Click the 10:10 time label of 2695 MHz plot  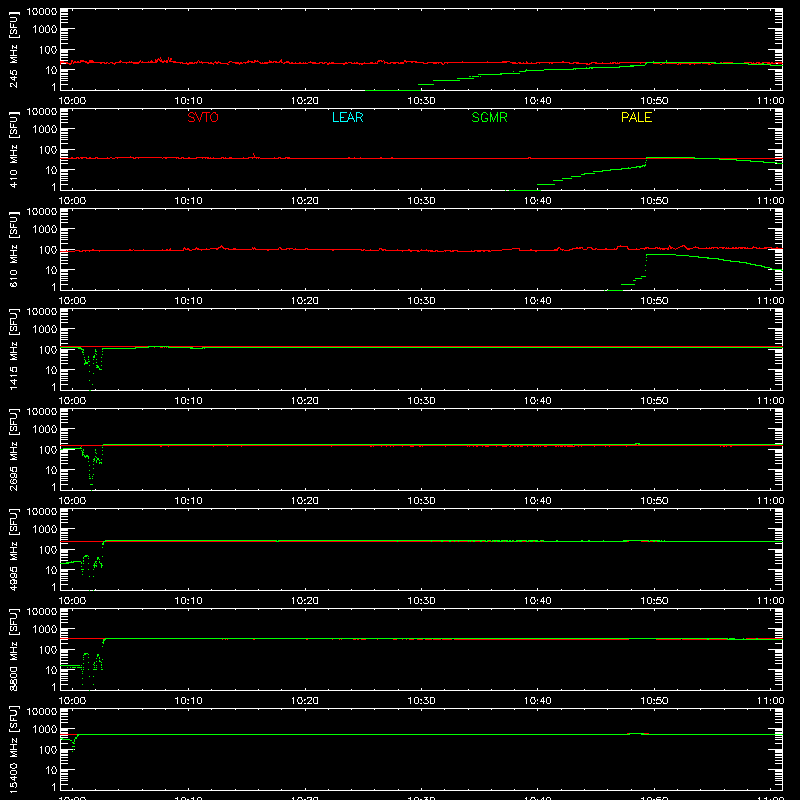tap(189, 501)
